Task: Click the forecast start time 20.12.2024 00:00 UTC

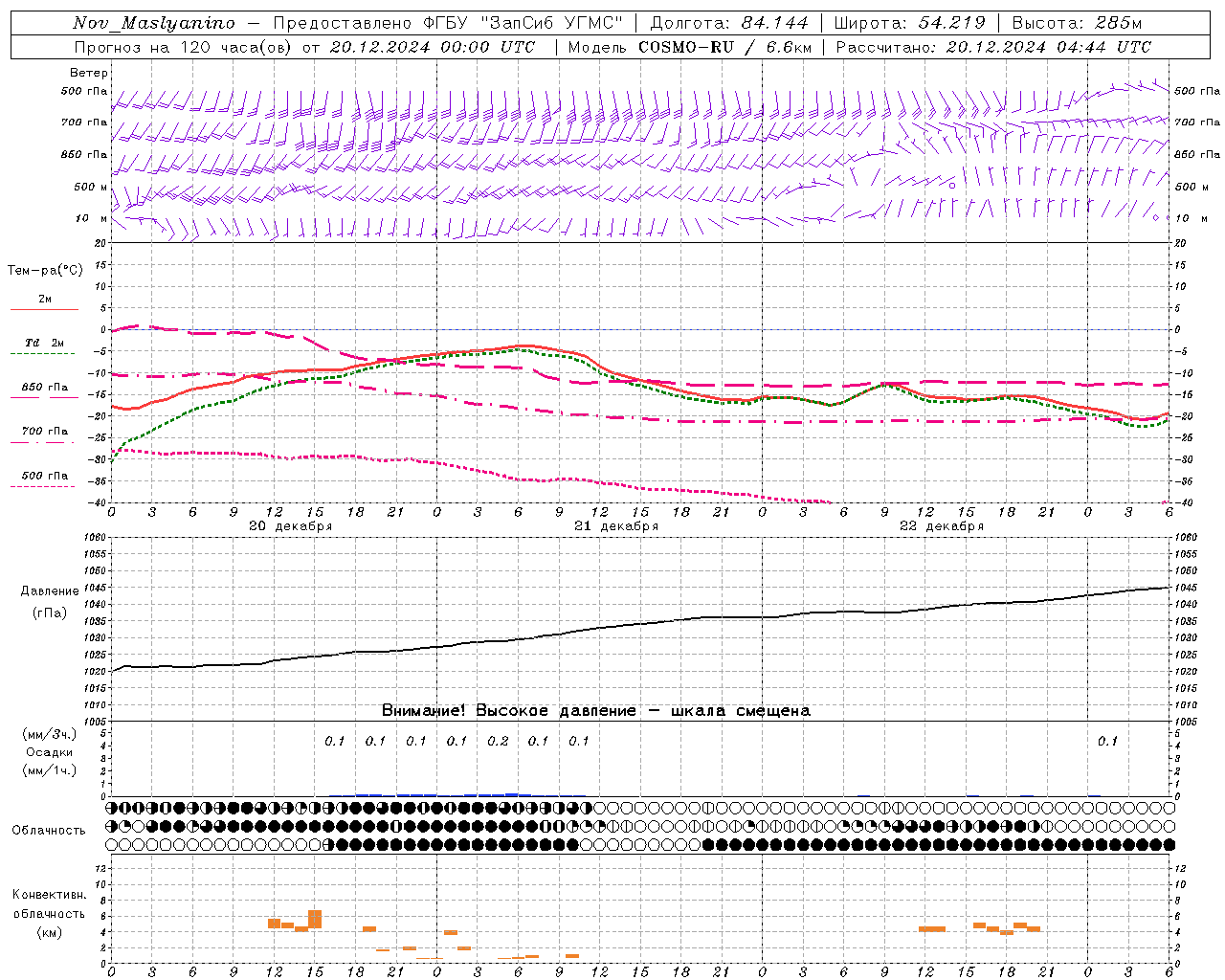Action: (433, 47)
